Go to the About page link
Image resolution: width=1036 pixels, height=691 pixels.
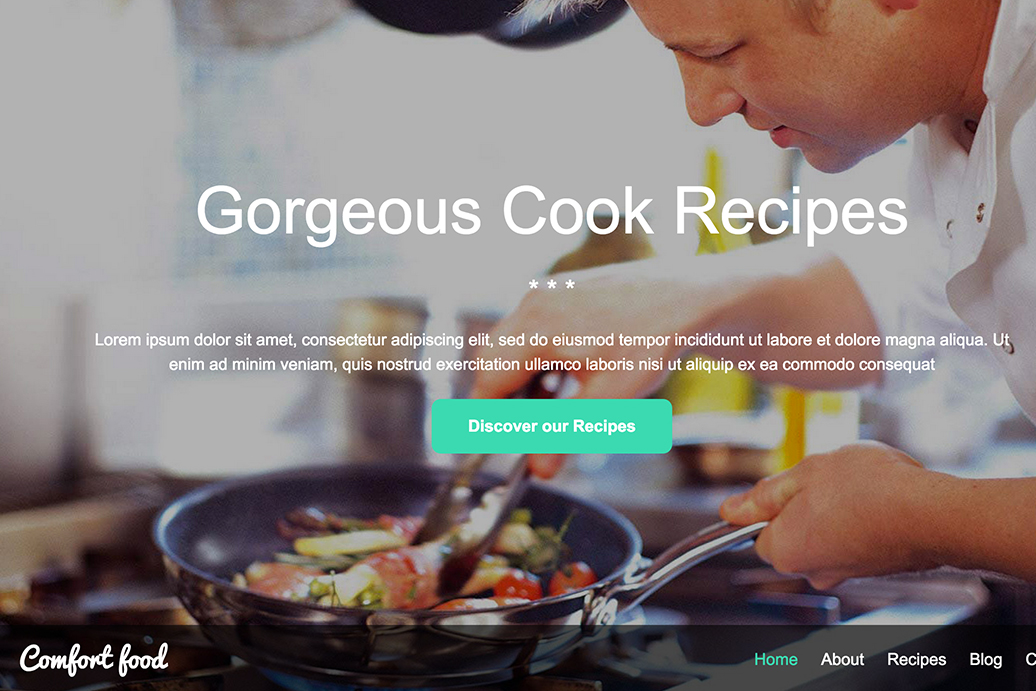click(x=842, y=659)
